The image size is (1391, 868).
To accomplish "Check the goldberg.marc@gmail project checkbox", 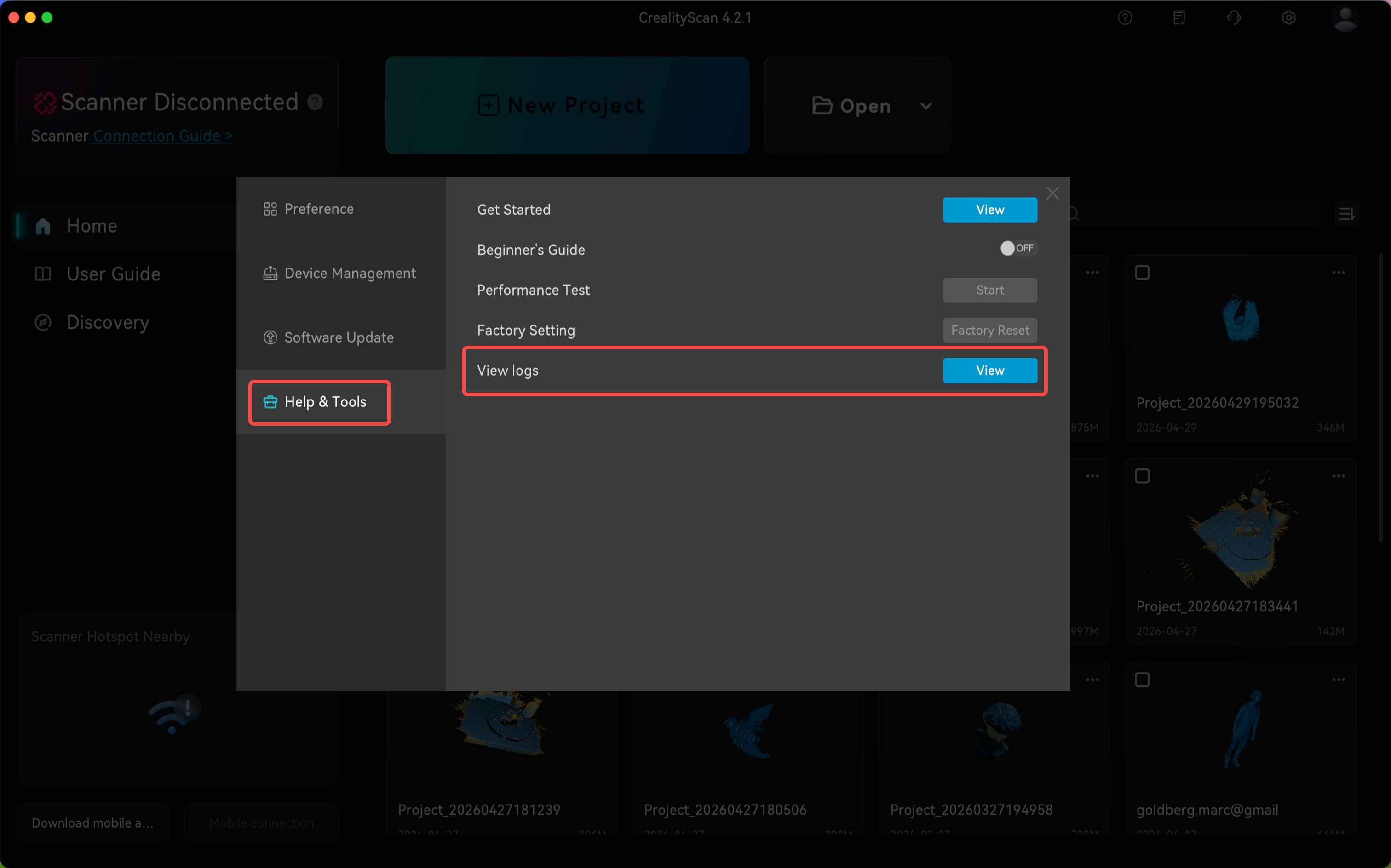I will (1142, 680).
